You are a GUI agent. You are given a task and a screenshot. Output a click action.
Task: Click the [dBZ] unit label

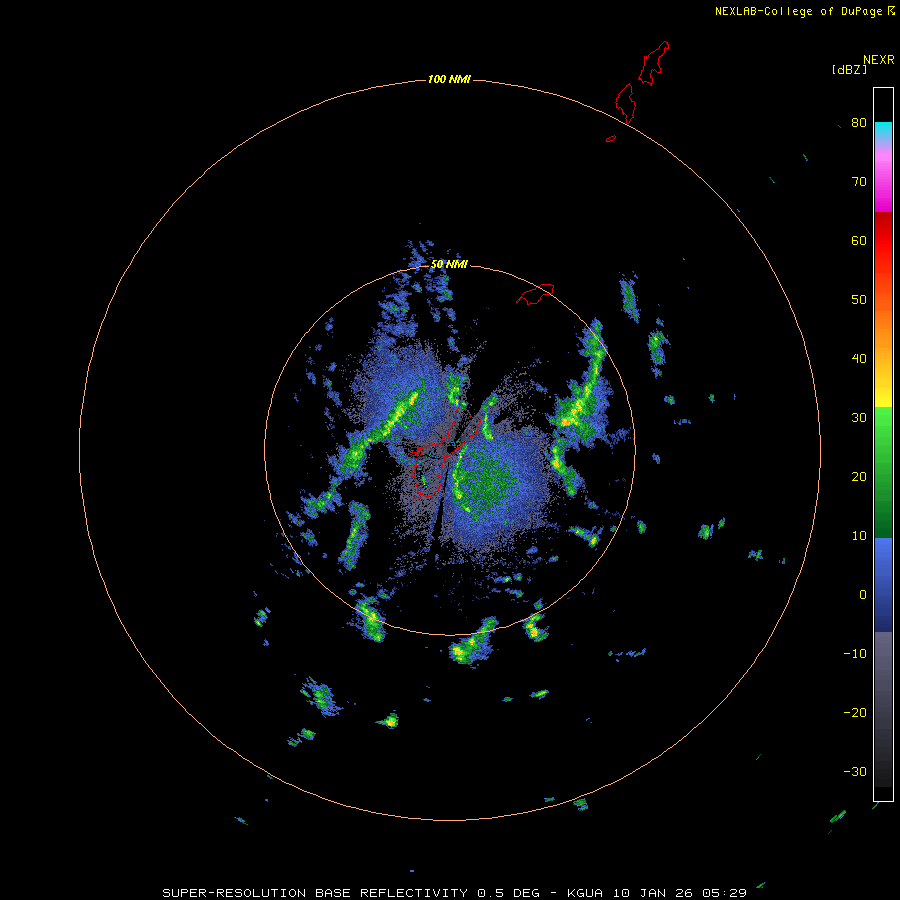click(850, 69)
